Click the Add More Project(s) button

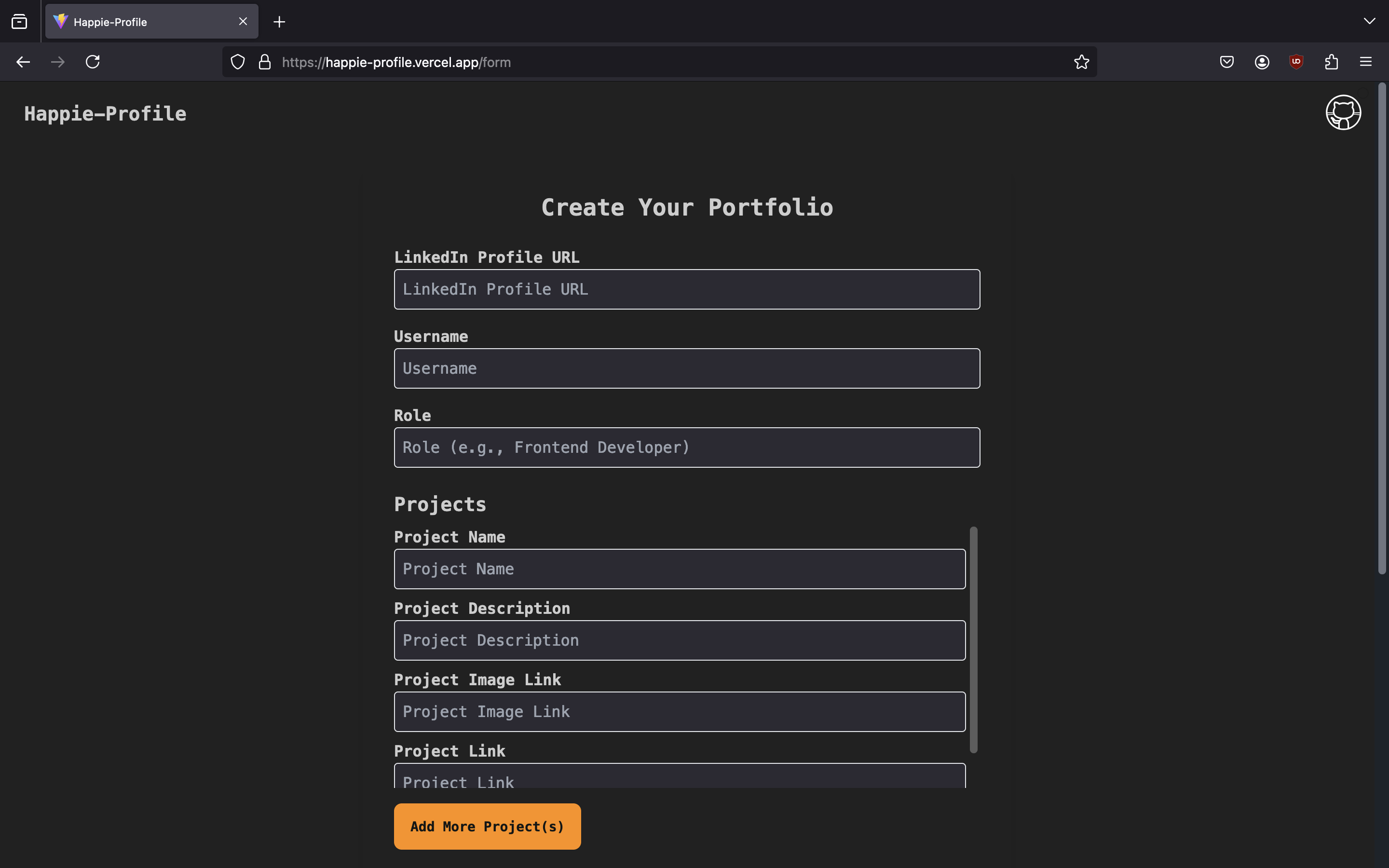tap(487, 826)
